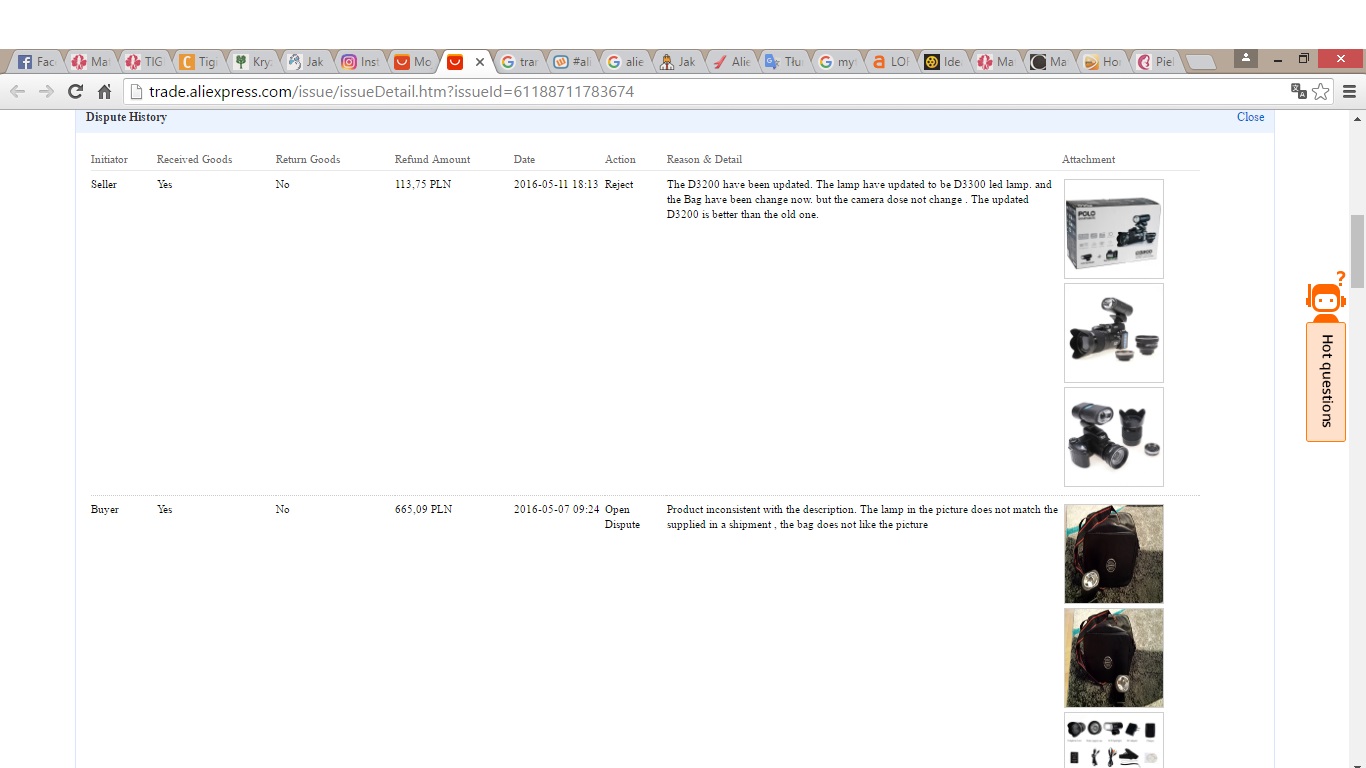
Task: Close the Dispute History panel
Action: coord(1250,117)
